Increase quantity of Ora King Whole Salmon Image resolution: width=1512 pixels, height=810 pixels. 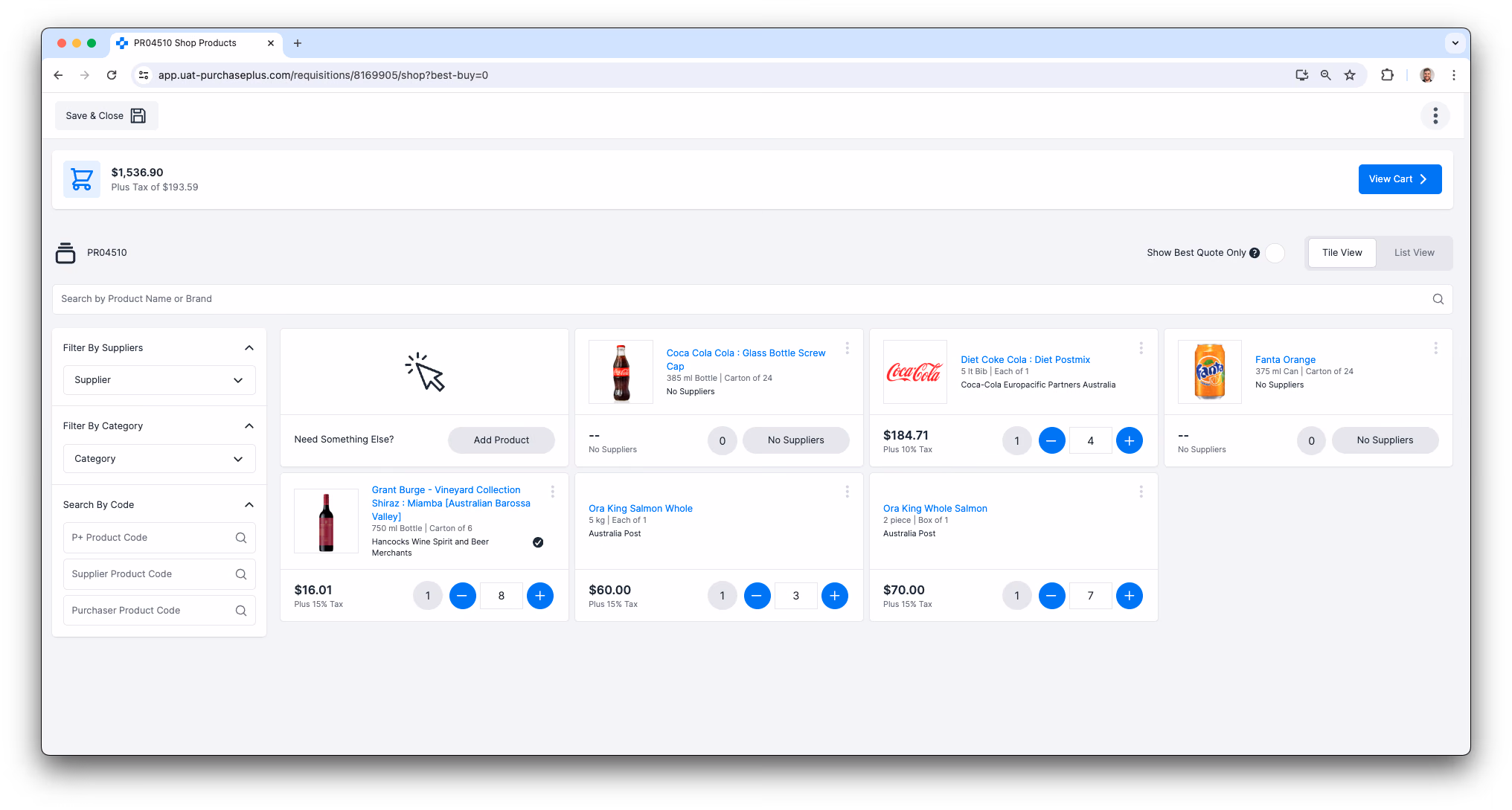point(1129,595)
